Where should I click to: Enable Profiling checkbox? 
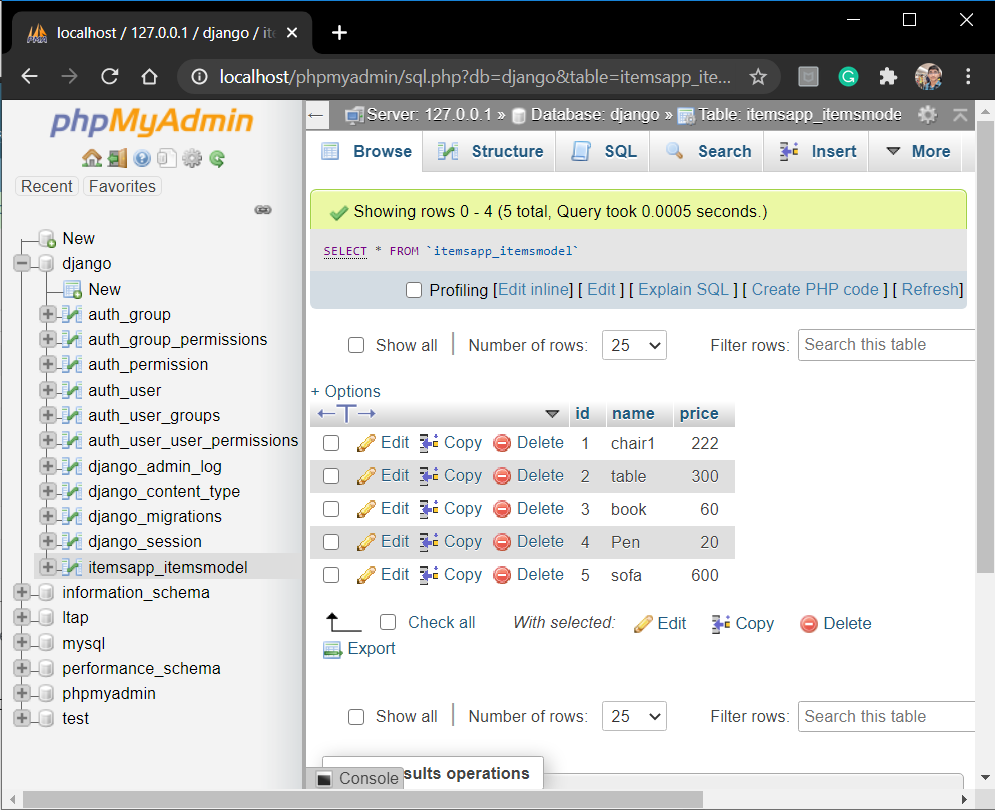[414, 290]
